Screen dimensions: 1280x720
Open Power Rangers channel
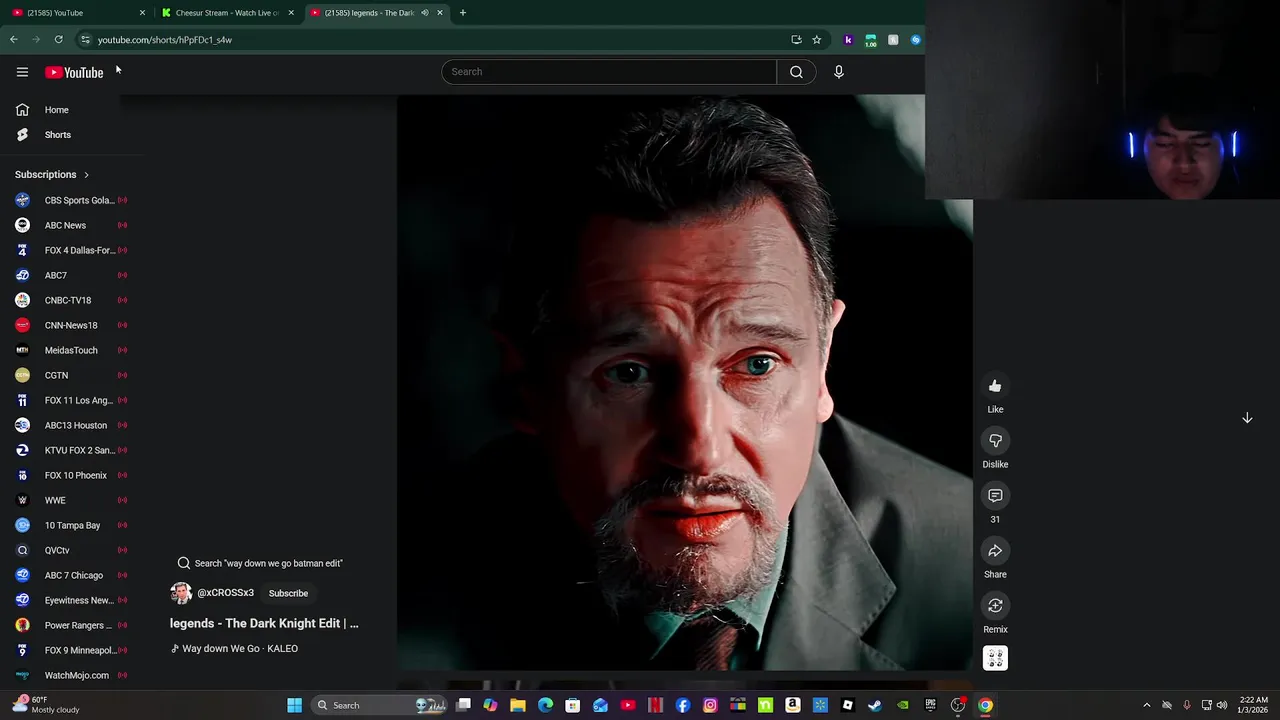[72, 625]
